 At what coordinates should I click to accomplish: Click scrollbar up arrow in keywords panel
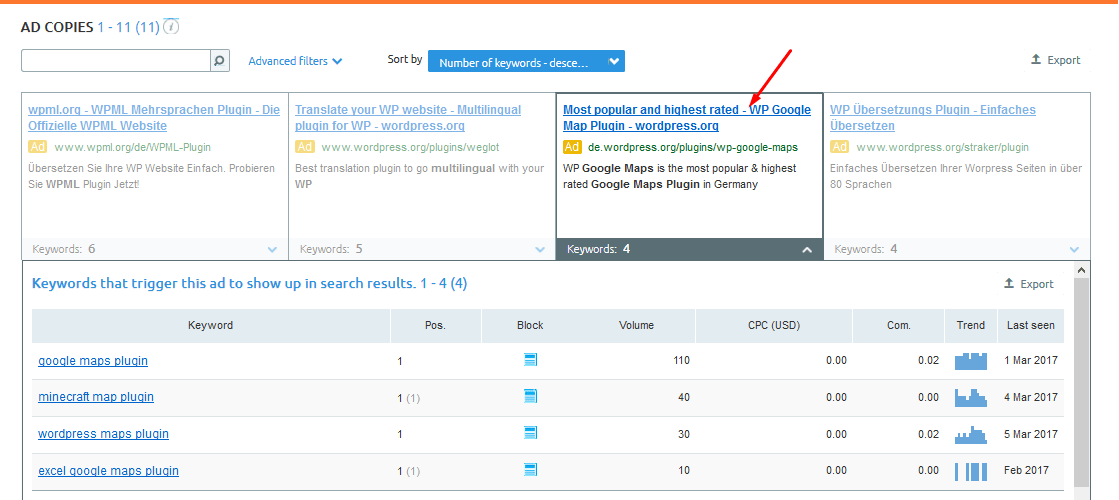coord(1082,270)
